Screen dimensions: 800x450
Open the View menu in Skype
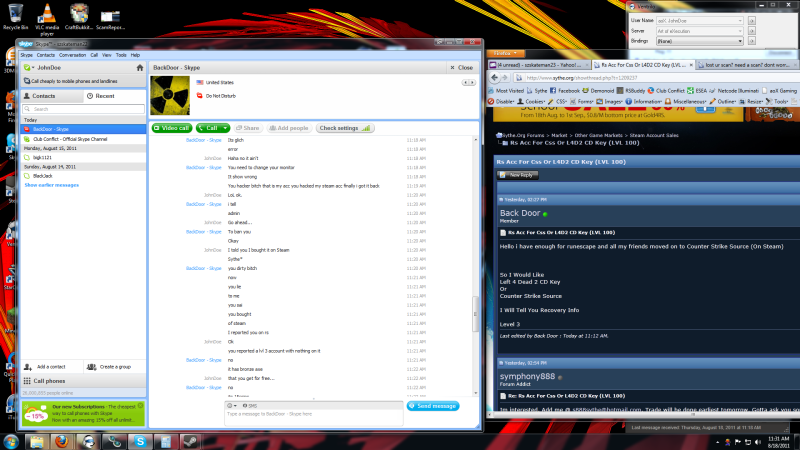point(106,55)
